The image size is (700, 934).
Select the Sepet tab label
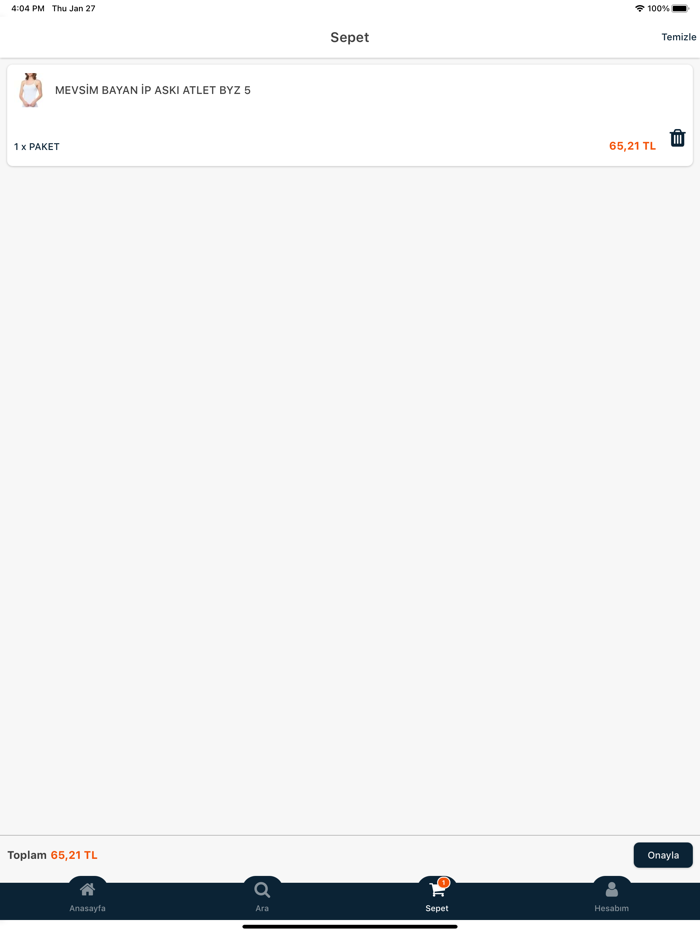click(x=437, y=908)
